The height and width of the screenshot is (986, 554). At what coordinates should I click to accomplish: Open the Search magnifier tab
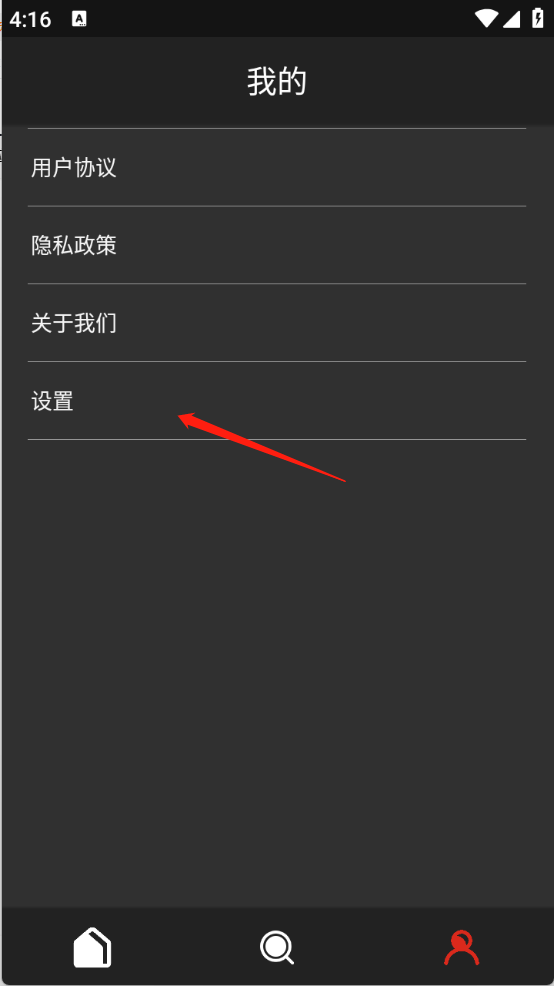click(277, 946)
